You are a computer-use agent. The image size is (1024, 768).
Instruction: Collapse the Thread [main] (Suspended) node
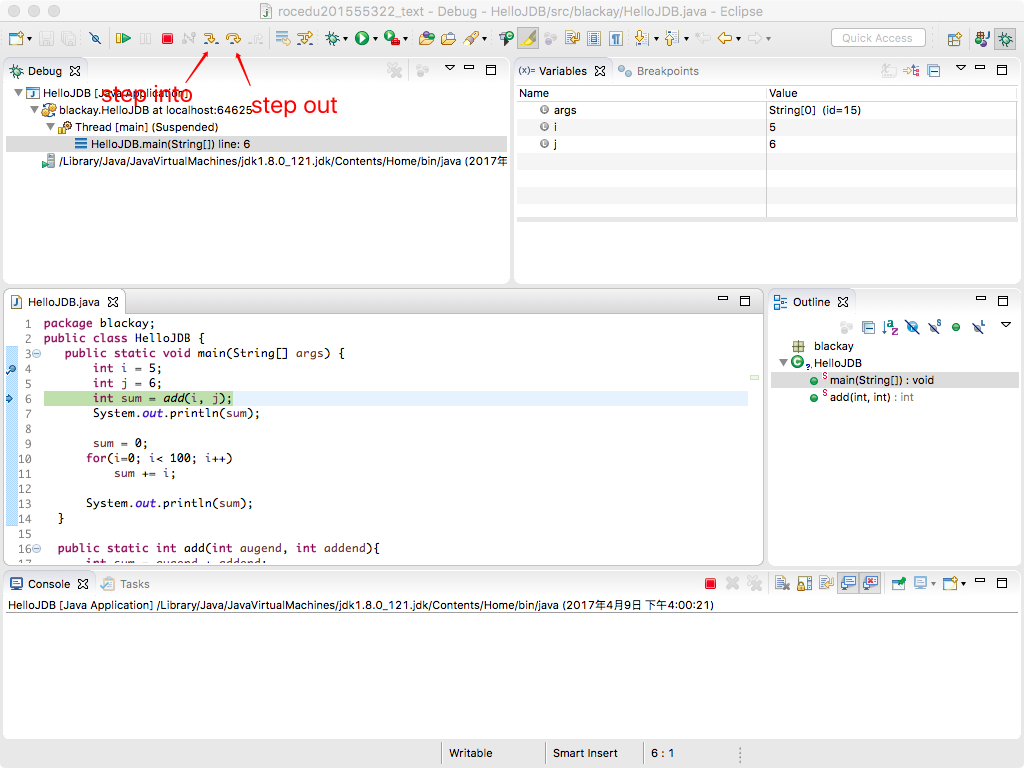(x=50, y=127)
